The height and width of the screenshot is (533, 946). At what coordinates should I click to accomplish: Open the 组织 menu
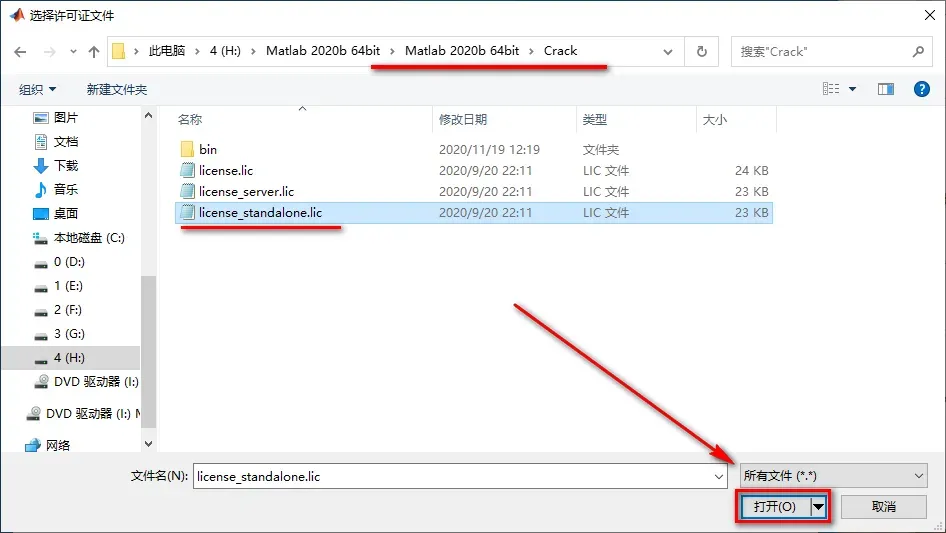click(37, 89)
